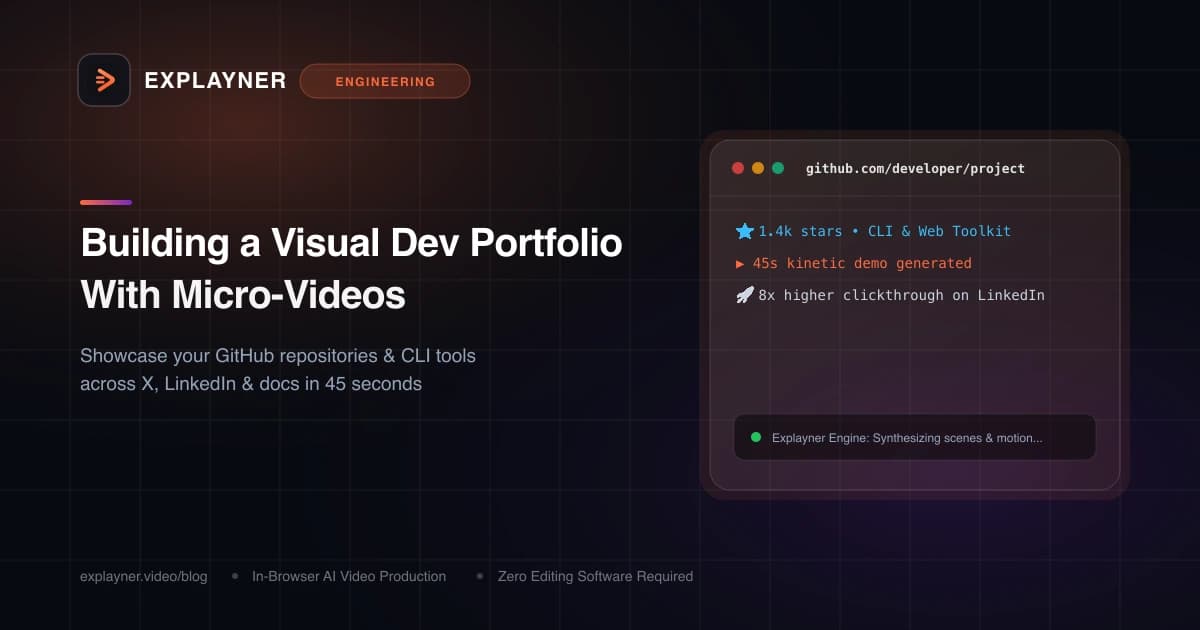
Task: Click the headline 'Building a Visual Dev Portfolio'
Action: coord(351,244)
